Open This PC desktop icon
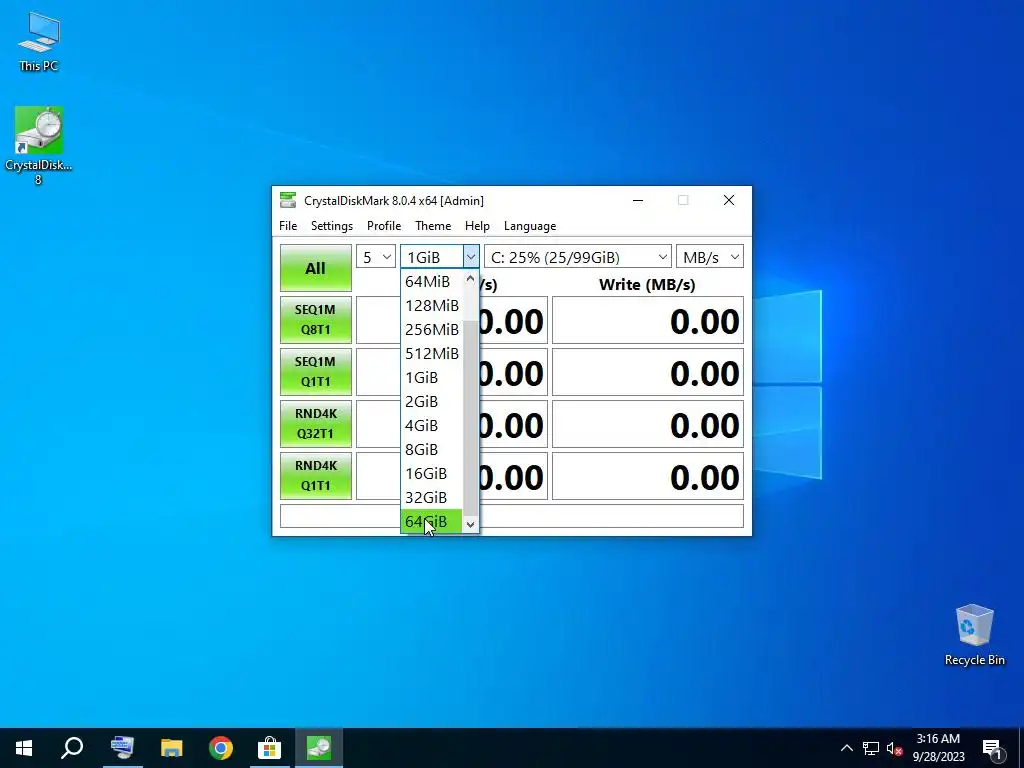 click(x=39, y=42)
